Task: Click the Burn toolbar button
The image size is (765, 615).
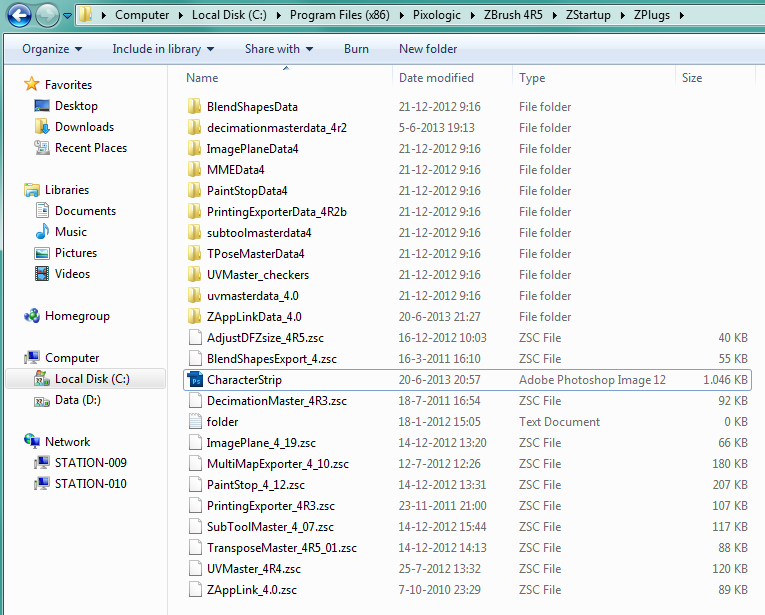Action: pos(356,49)
